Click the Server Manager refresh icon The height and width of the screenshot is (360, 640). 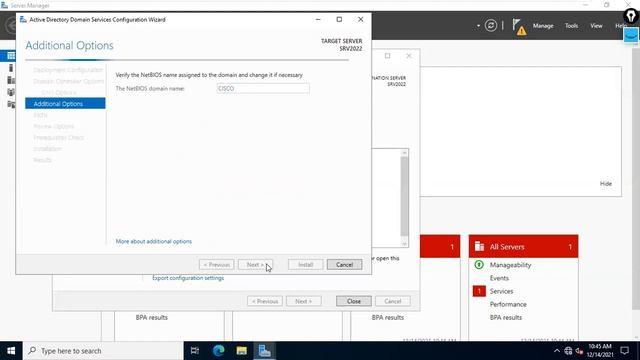point(491,26)
